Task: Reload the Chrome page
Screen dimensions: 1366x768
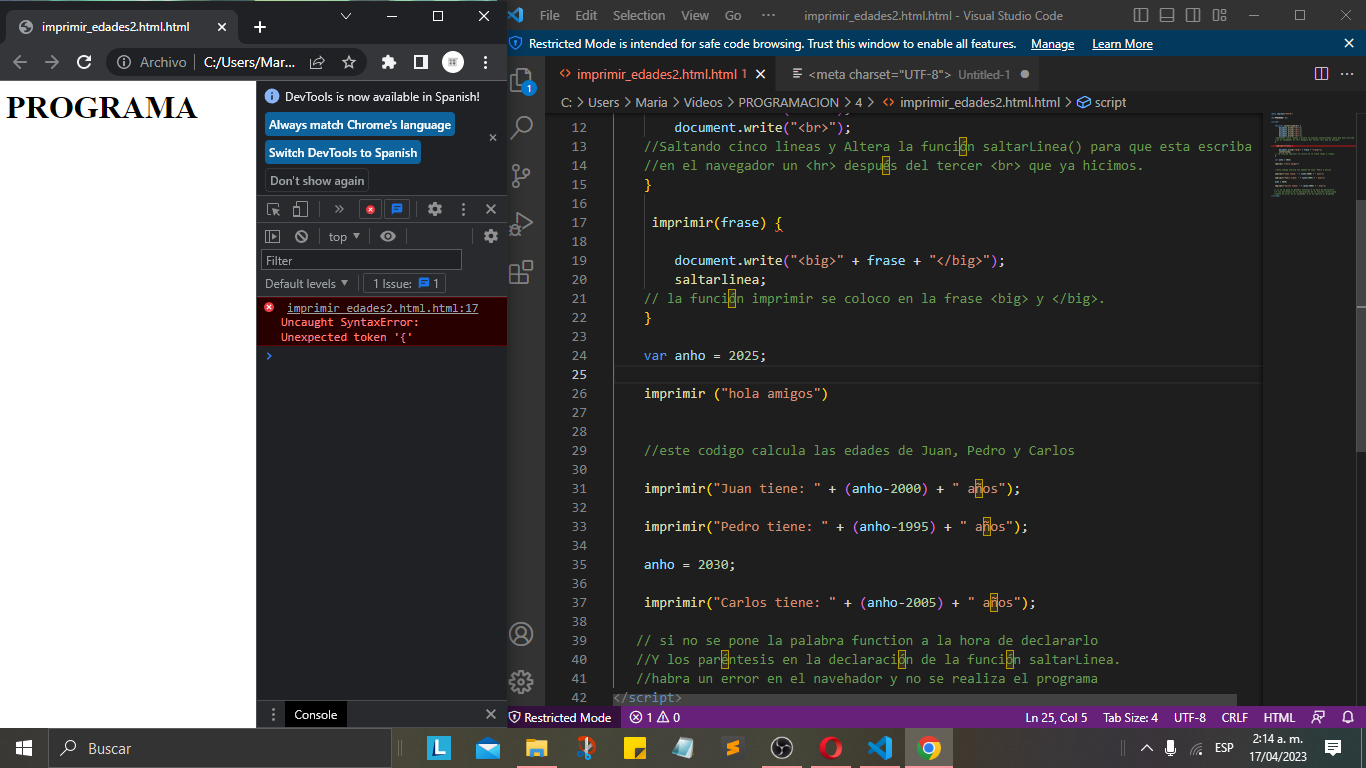Action: pyautogui.click(x=84, y=62)
